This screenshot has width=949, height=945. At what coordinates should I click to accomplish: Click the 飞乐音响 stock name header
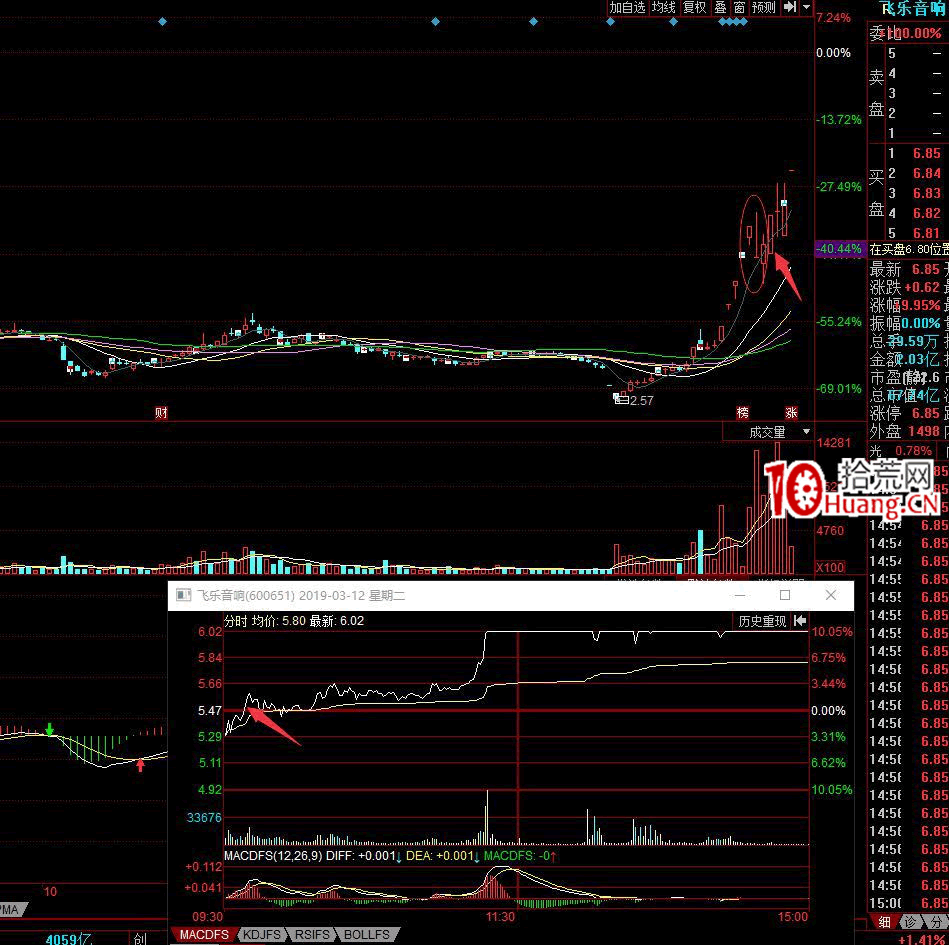click(914, 8)
